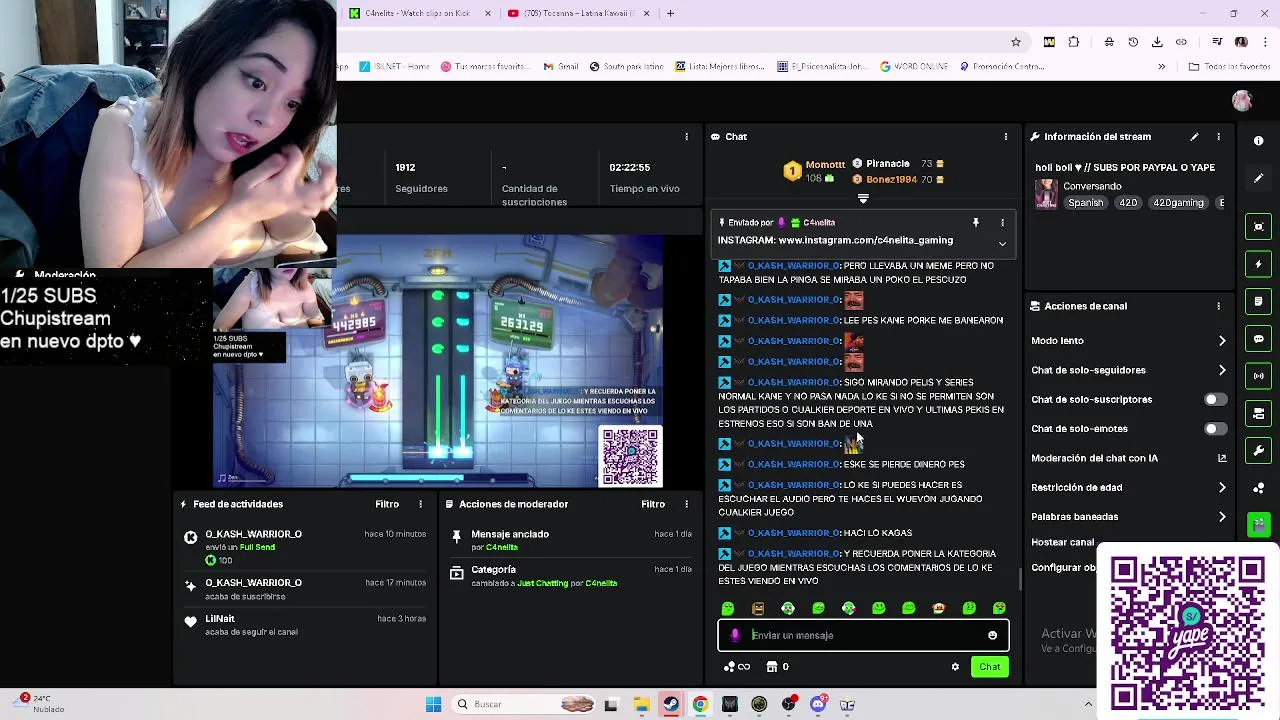Open the WORD ONLINE bookmark
Viewport: 1280px width, 720px height.
tap(914, 67)
